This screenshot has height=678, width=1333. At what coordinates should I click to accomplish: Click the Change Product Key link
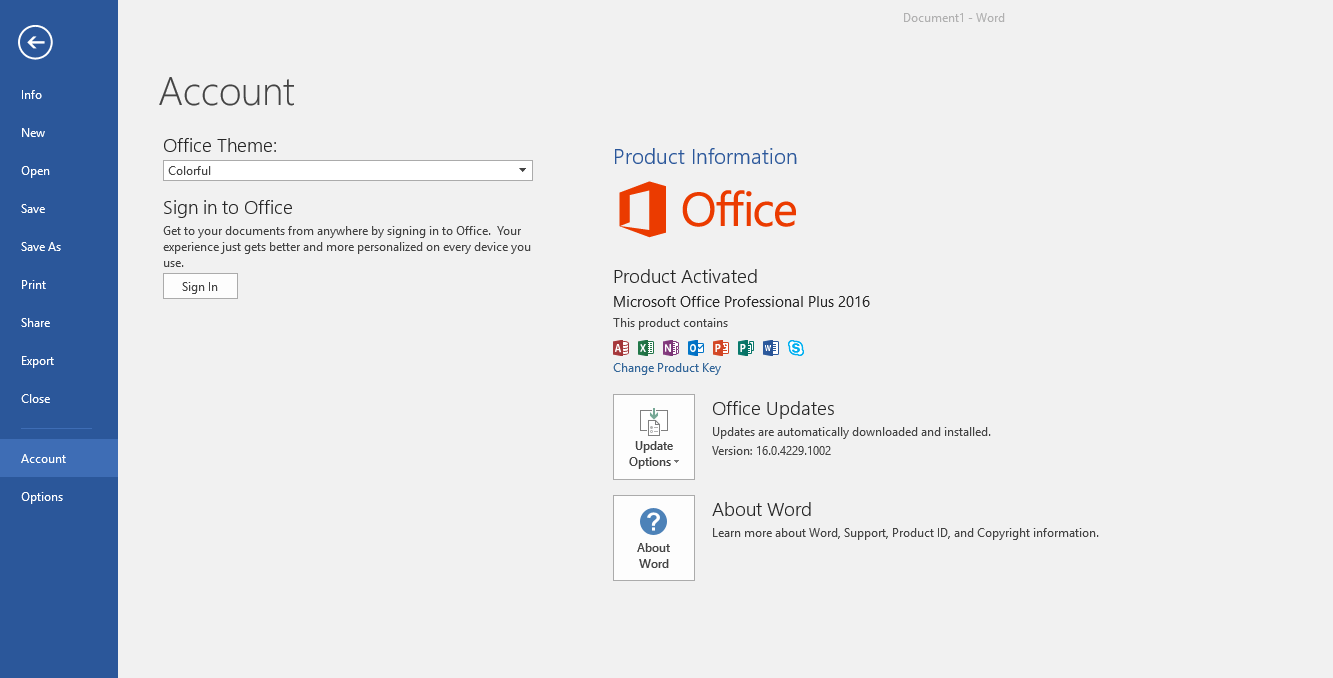667,368
